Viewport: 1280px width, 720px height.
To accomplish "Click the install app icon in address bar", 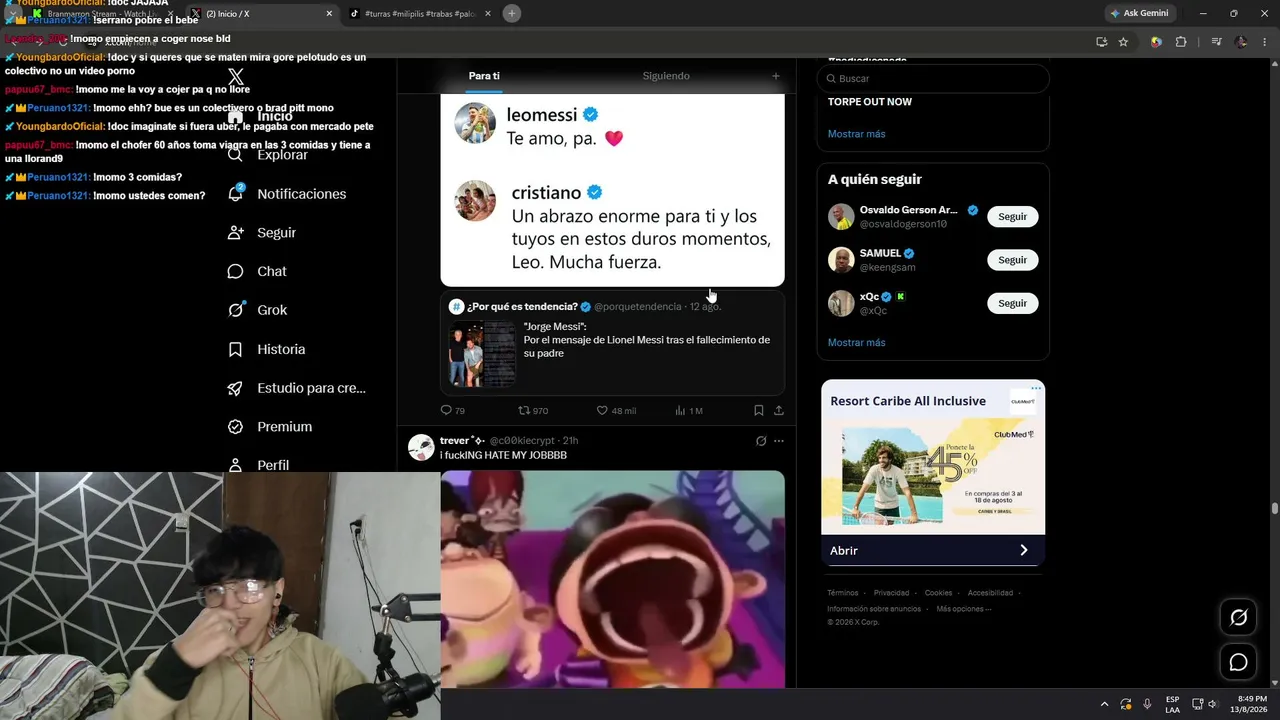I will (x=1101, y=42).
